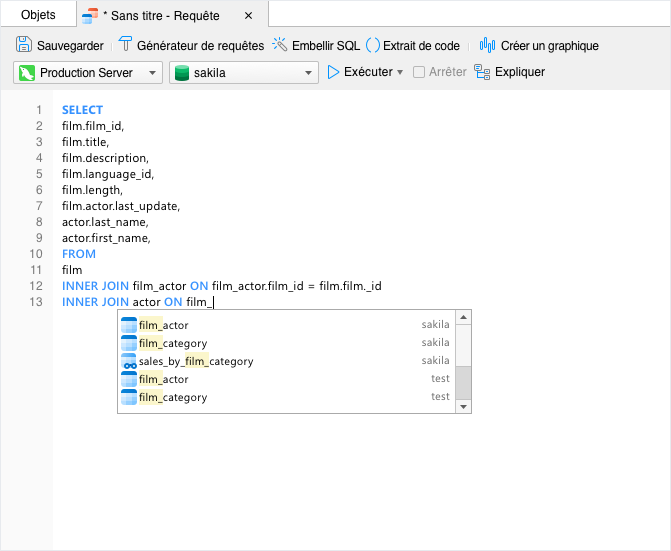
Task: Click the Créer un graphique chart icon
Action: pos(487,44)
